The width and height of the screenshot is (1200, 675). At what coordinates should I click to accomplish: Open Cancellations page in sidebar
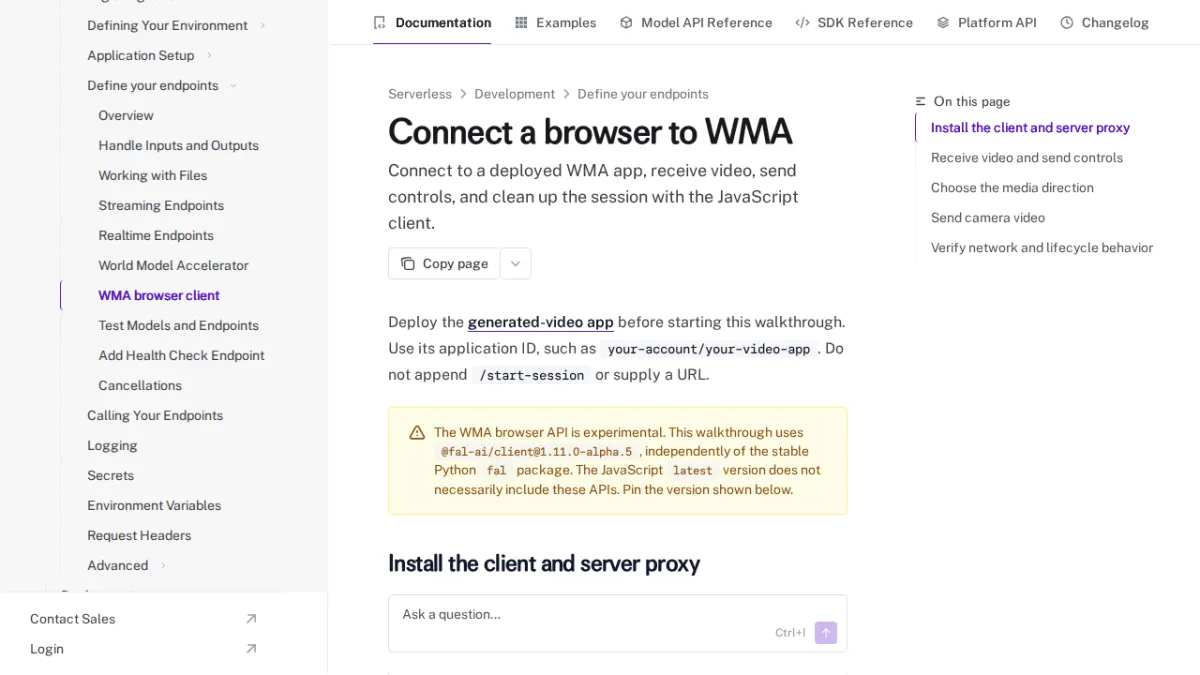tap(140, 385)
